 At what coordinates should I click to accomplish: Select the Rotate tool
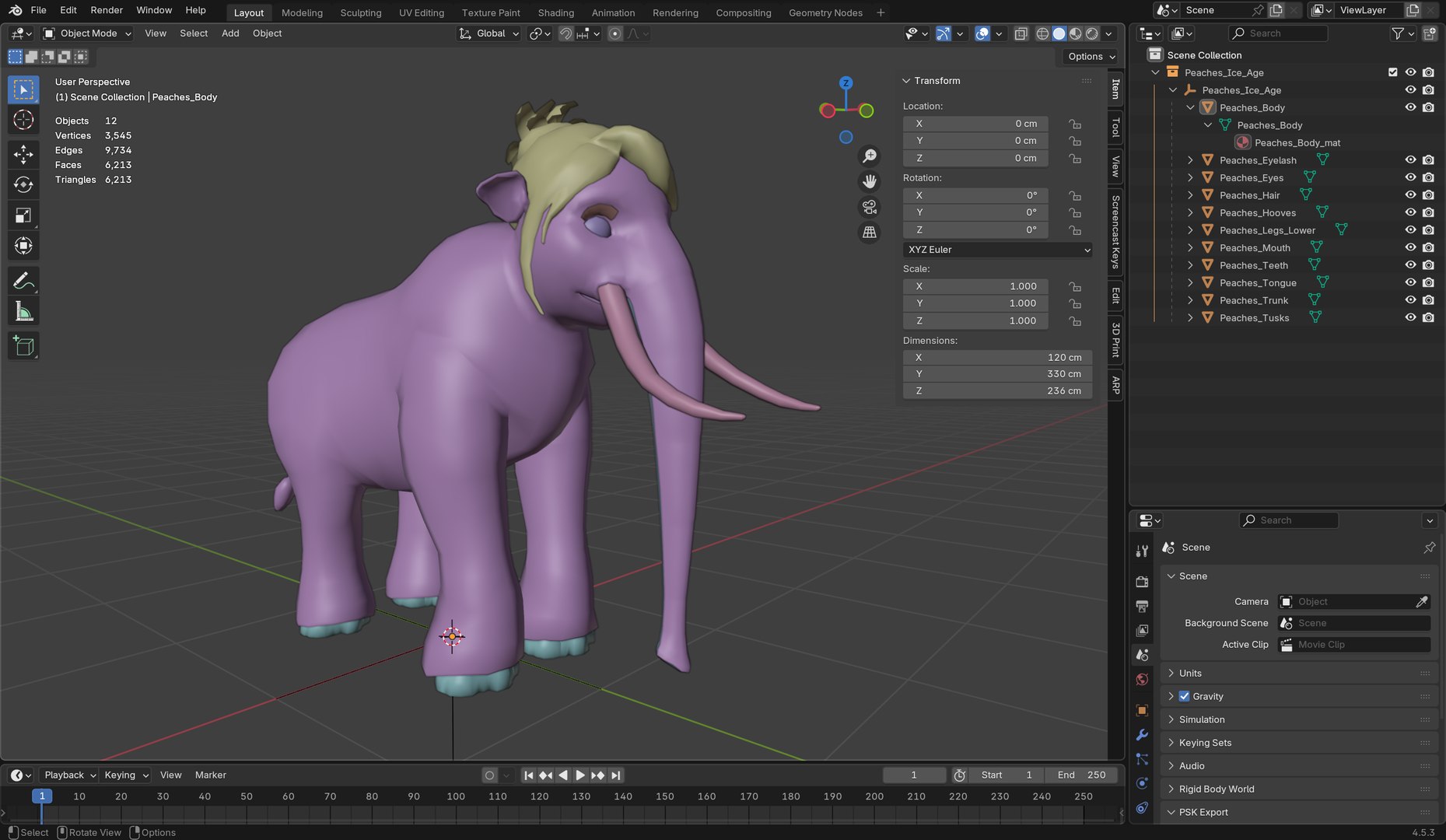point(23,184)
